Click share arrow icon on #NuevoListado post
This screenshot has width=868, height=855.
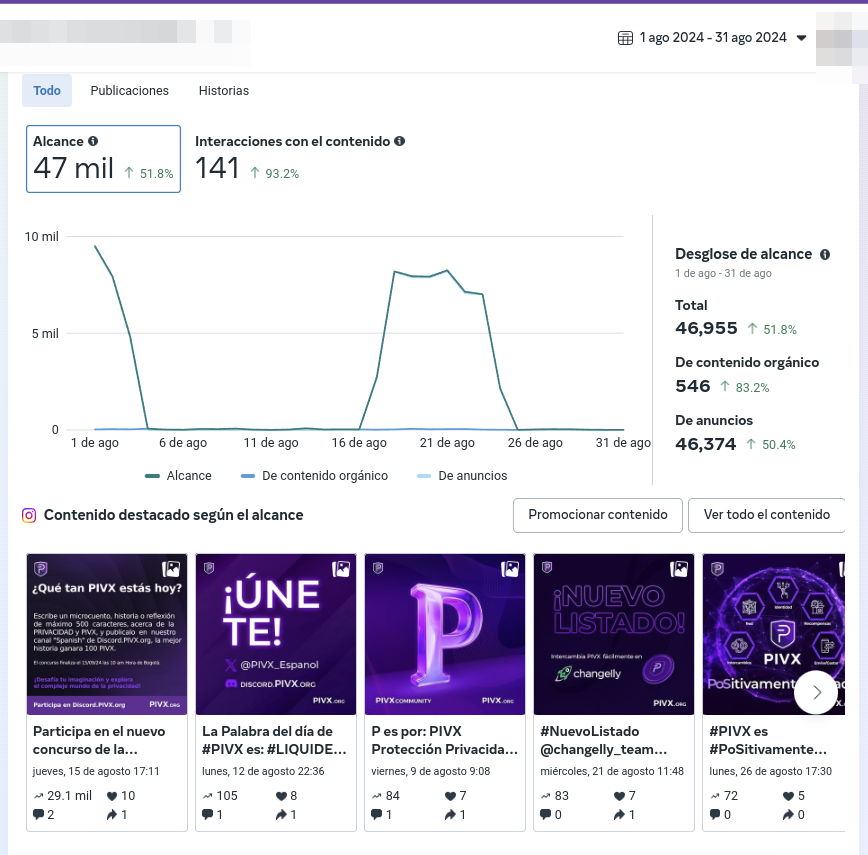(619, 815)
